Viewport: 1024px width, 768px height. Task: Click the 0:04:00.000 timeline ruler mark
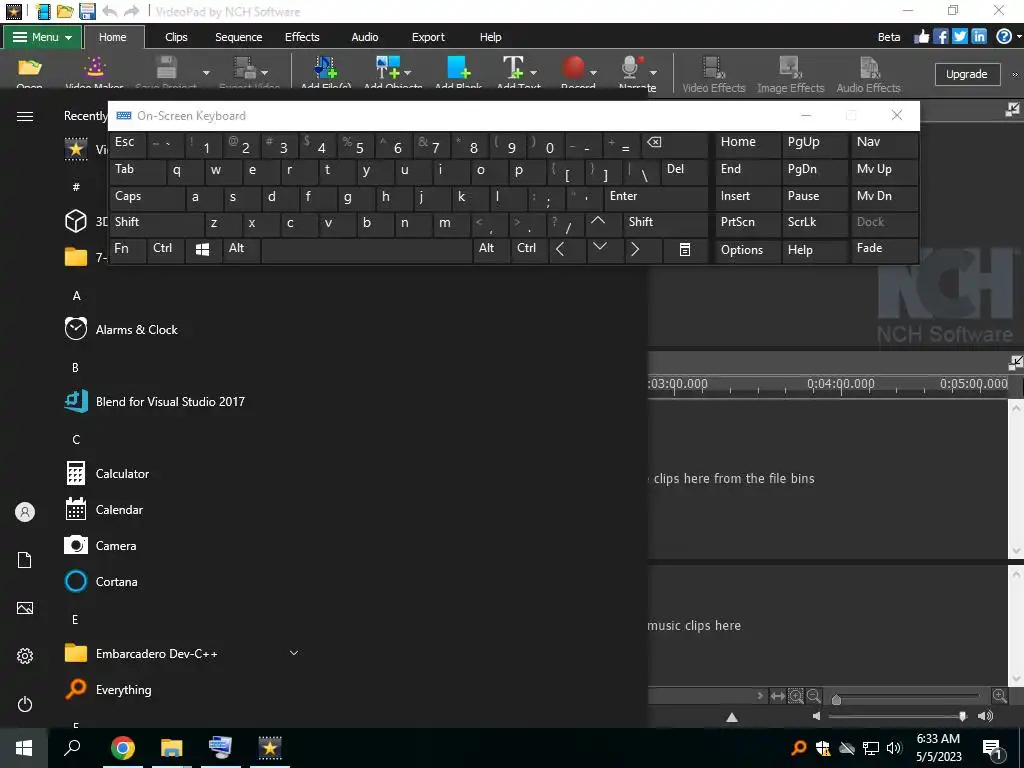[840, 383]
